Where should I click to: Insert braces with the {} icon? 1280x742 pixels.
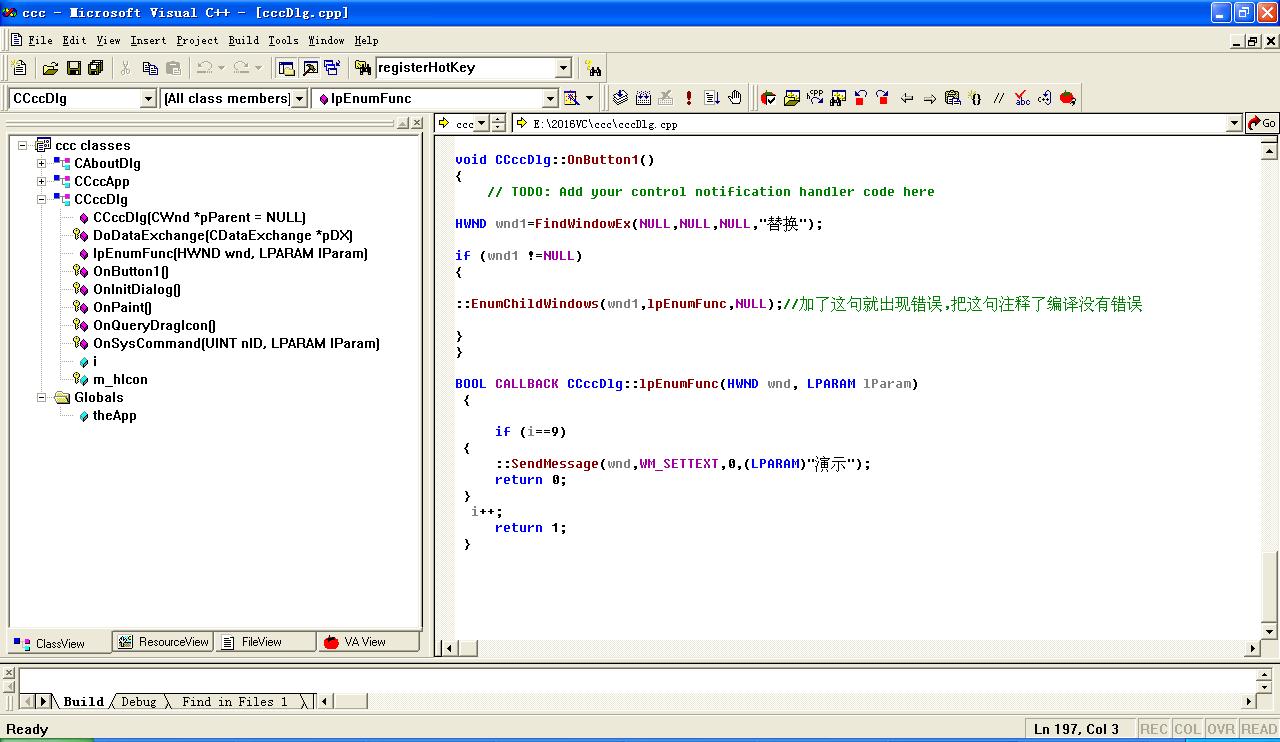[x=976, y=98]
